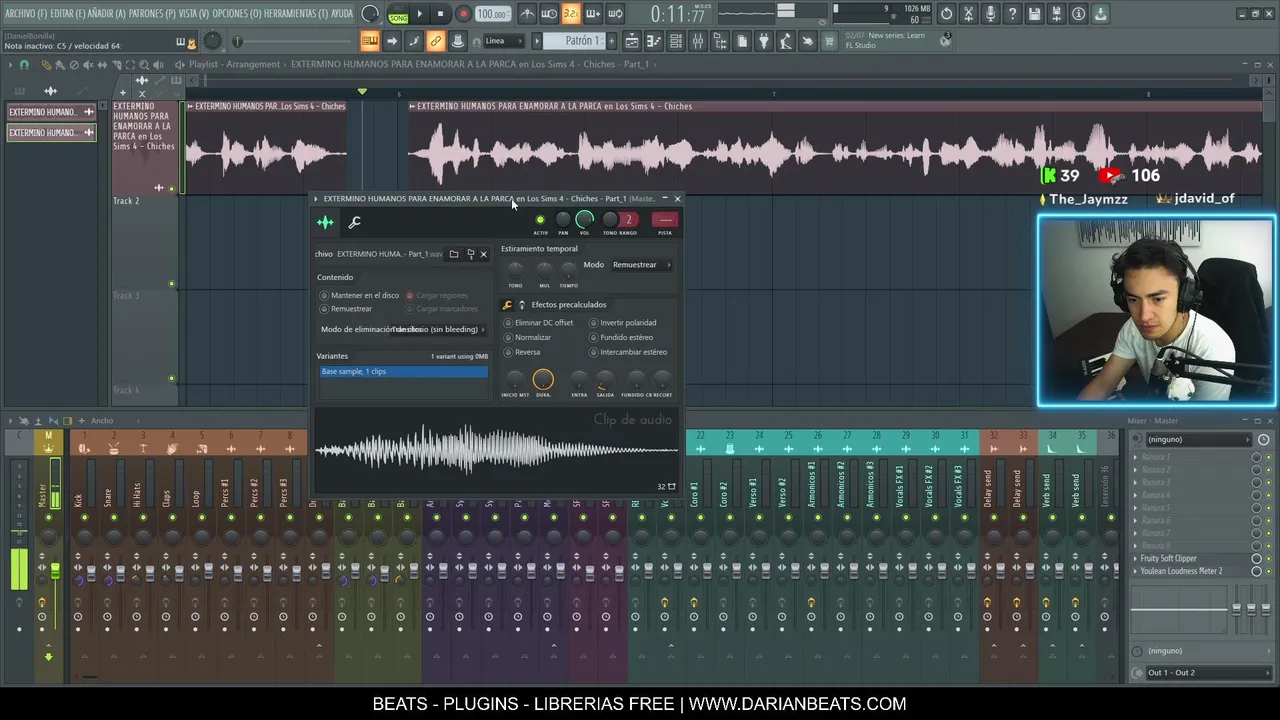Click the PAN knob

563,220
